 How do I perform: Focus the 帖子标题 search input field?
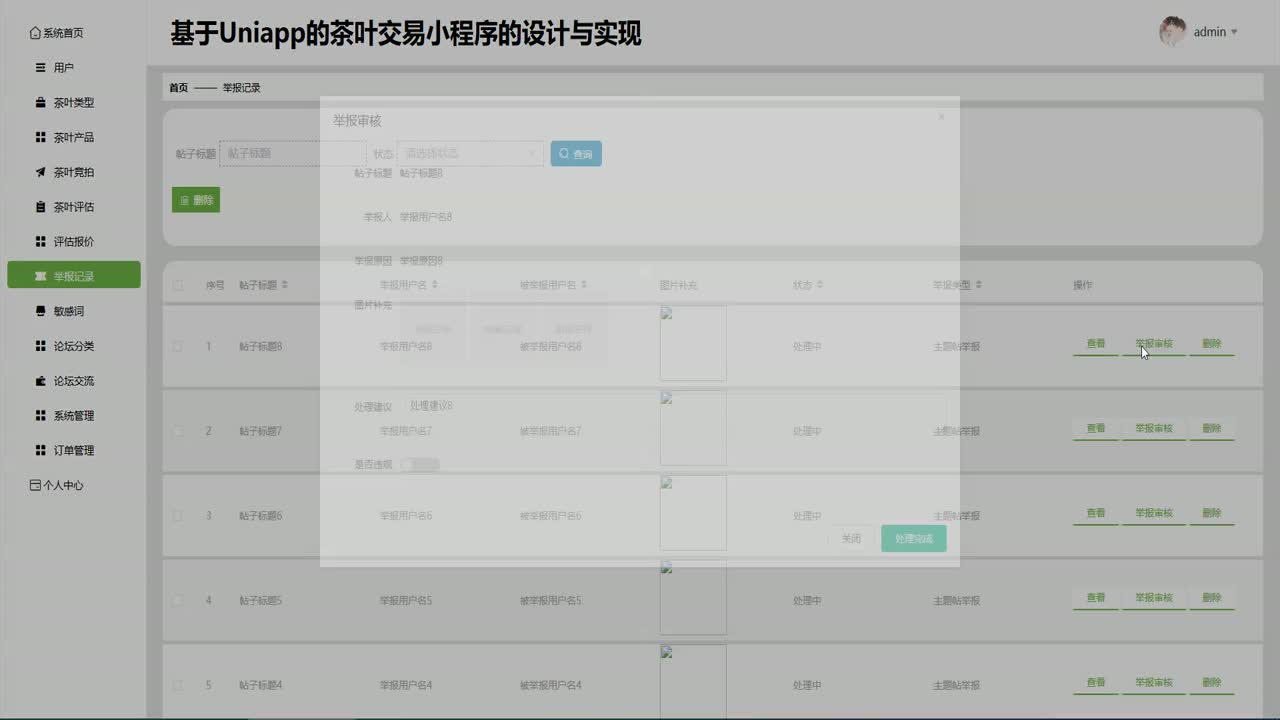pos(293,153)
